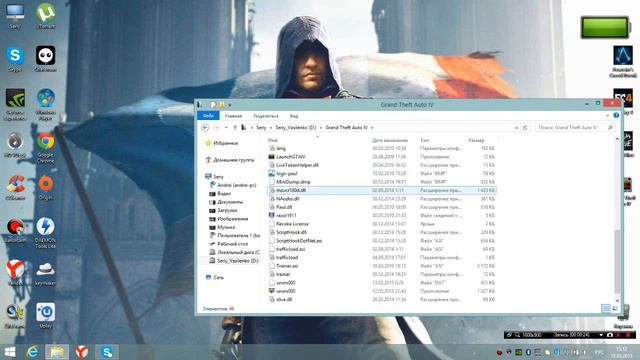Open the GeForce Experience desktop icon
The width and height of the screenshot is (640, 360).
[15, 104]
